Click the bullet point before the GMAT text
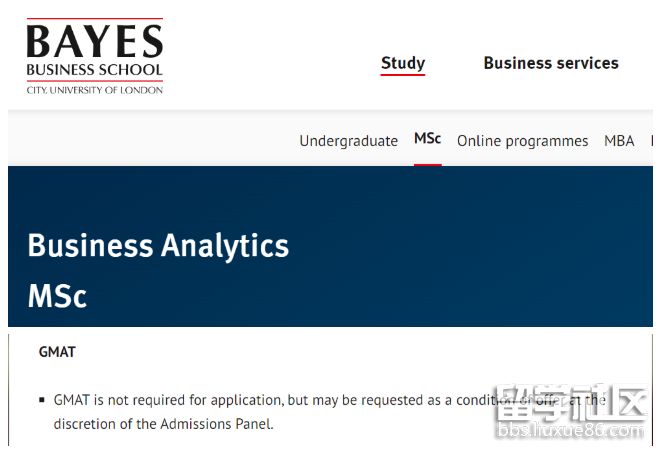Image resolution: width=661 pixels, height=452 pixels. 42,400
